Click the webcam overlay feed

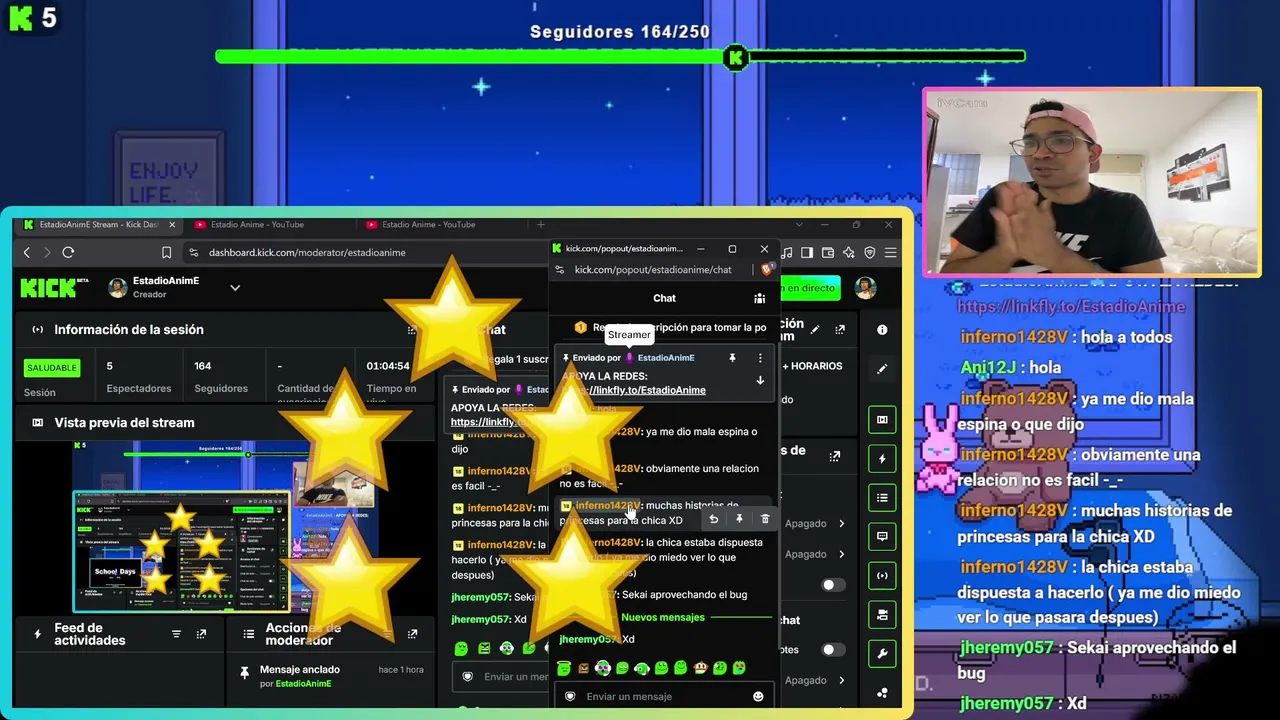[x=1091, y=182]
